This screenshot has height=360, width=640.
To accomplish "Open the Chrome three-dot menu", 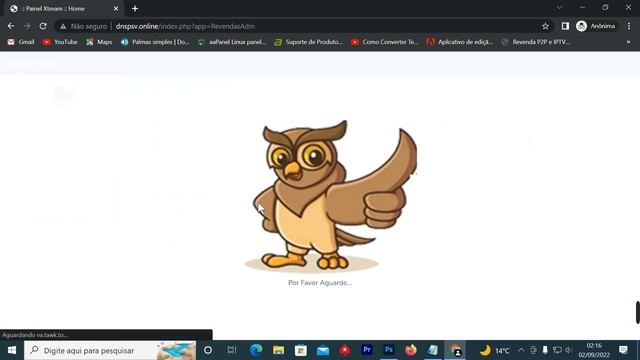I will coord(629,26).
